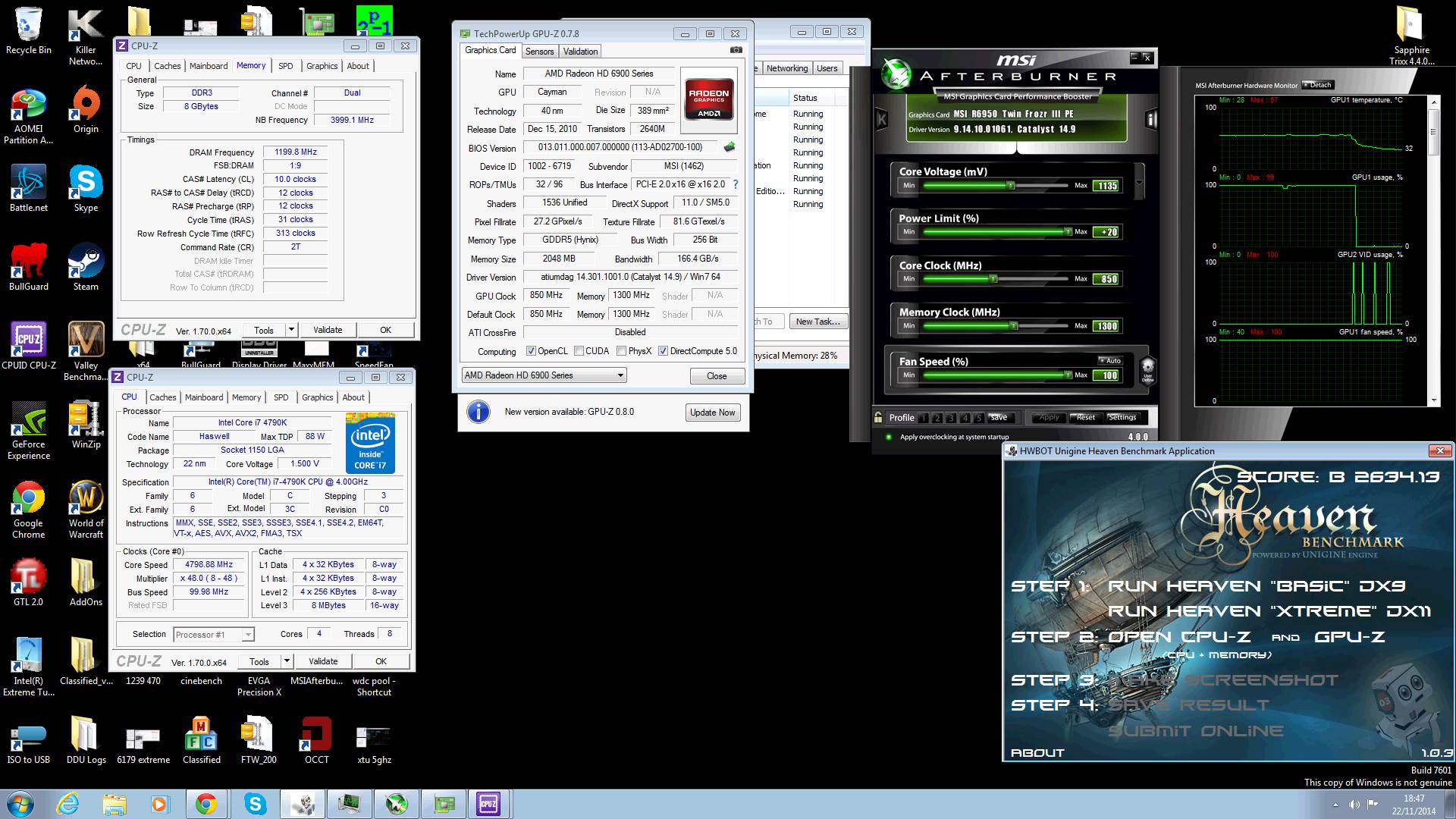Click Run Heaven "Xtreme" DX11
This screenshot has height=819, width=1456.
(1269, 611)
